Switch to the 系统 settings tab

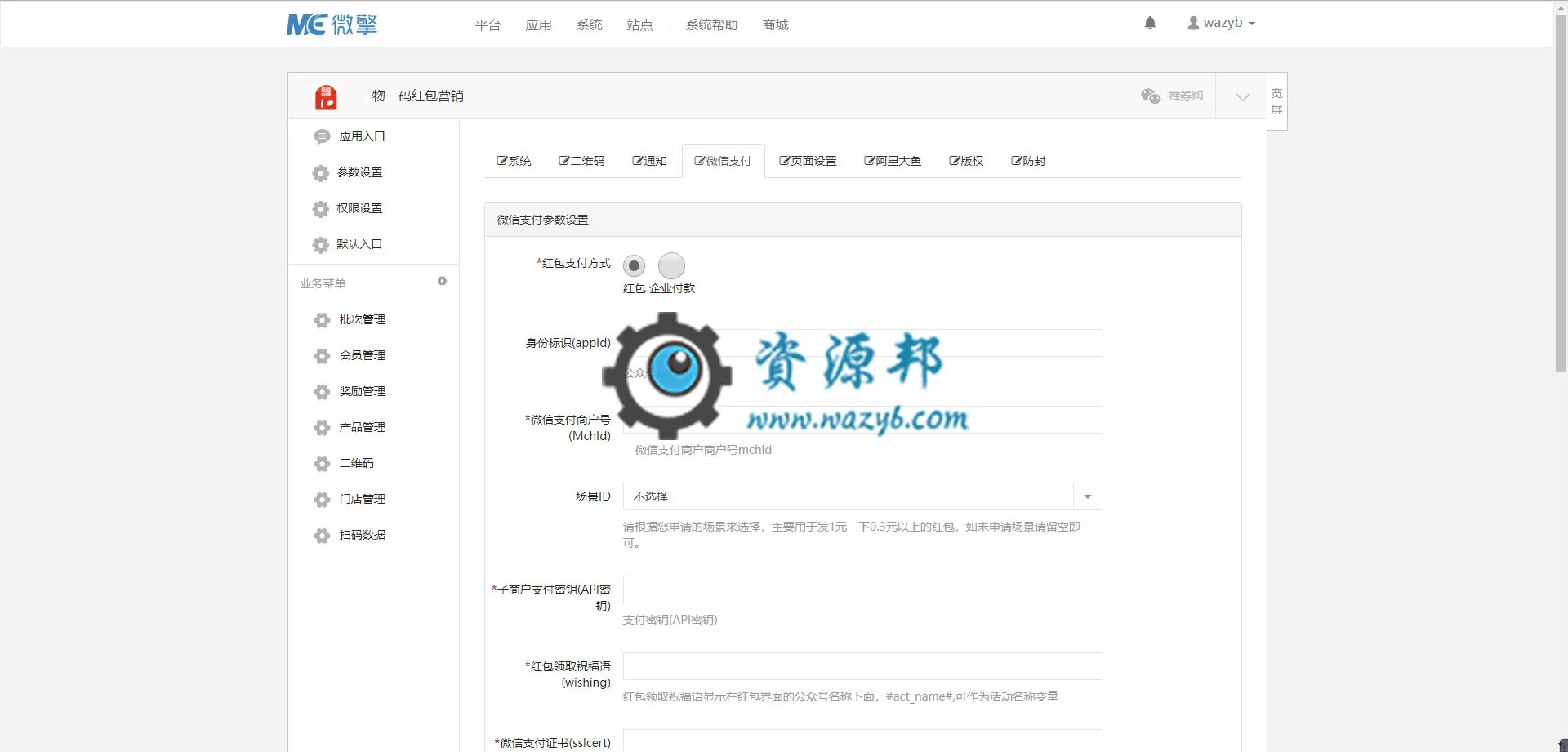pos(514,161)
